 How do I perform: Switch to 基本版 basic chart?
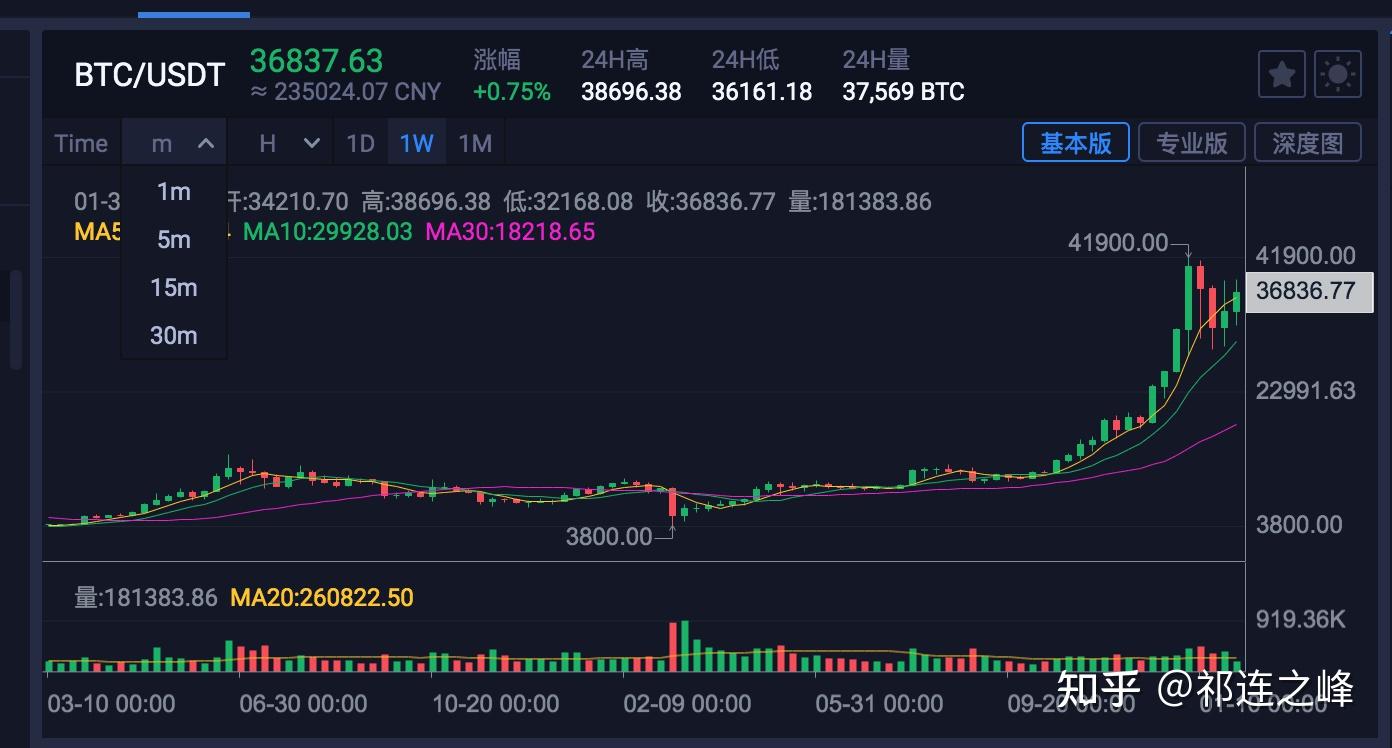1076,143
